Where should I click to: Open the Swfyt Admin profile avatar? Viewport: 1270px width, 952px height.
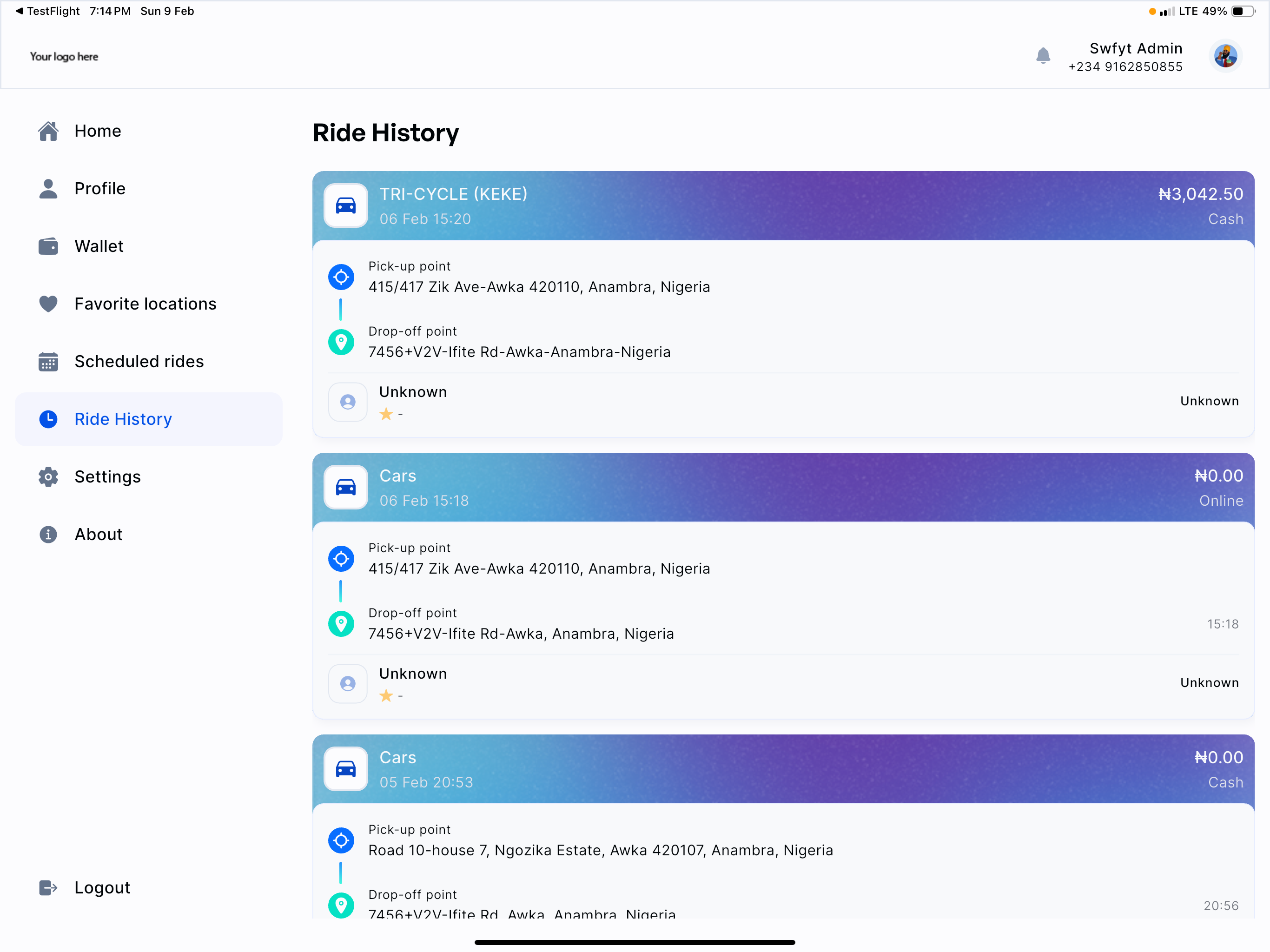tap(1225, 56)
